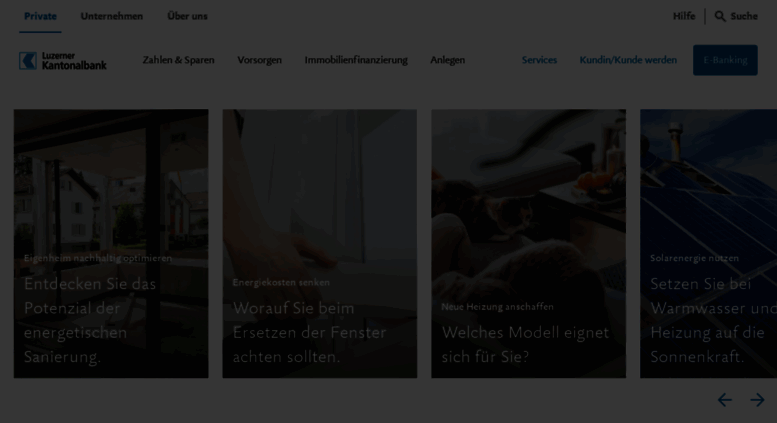Switch to the Unternehmen tab
The height and width of the screenshot is (423, 777).
click(x=111, y=16)
